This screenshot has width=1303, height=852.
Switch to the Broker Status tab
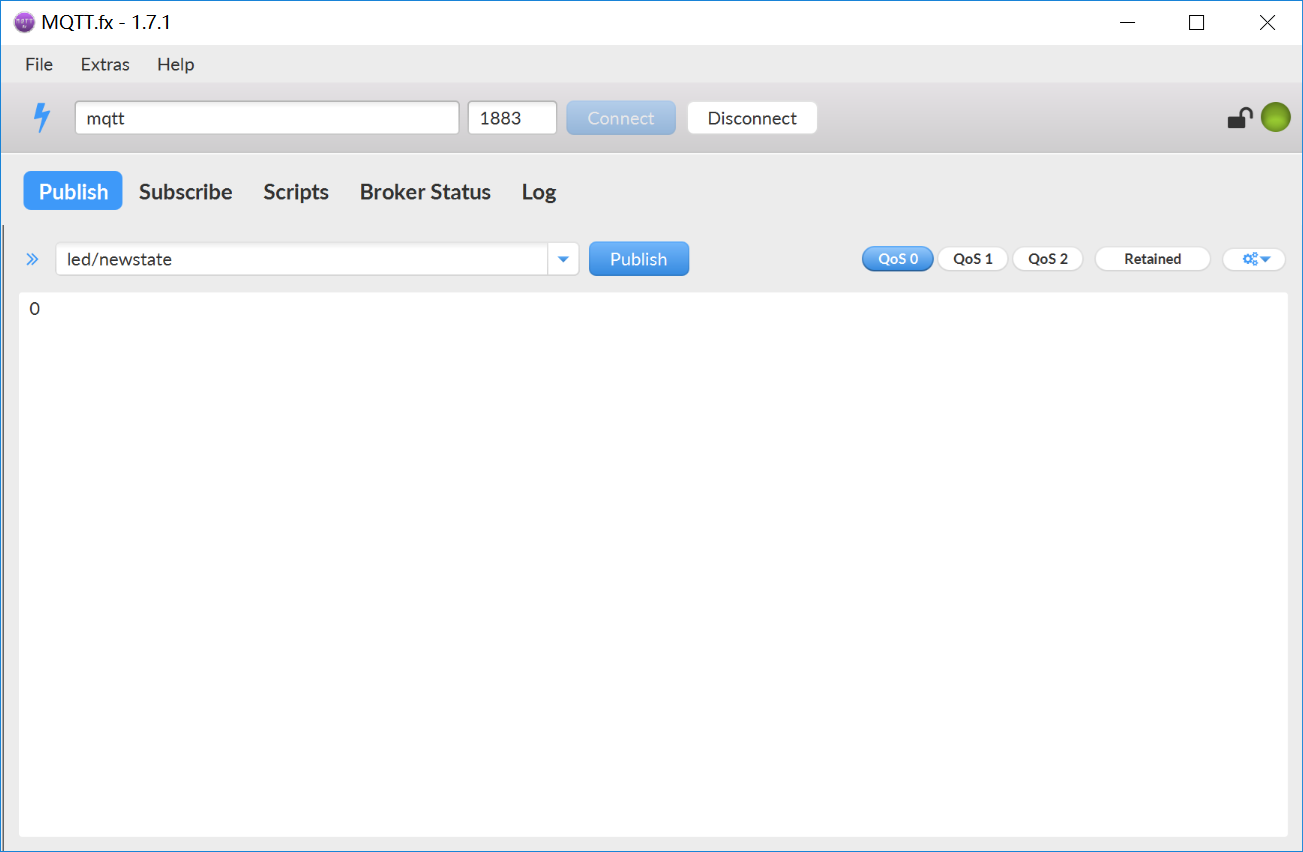click(x=425, y=191)
